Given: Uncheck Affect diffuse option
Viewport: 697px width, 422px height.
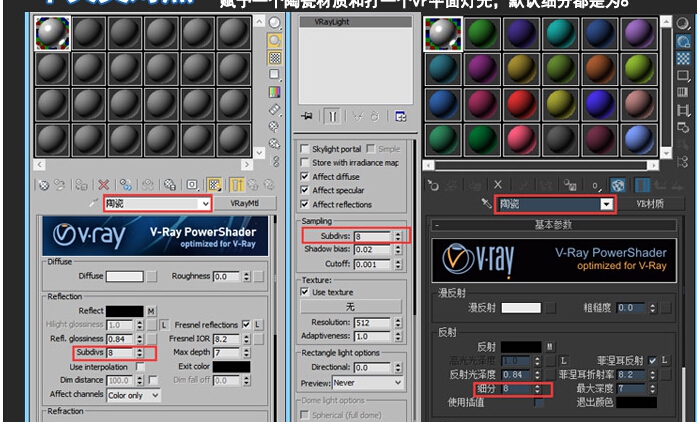Looking at the screenshot, I should pos(305,177).
